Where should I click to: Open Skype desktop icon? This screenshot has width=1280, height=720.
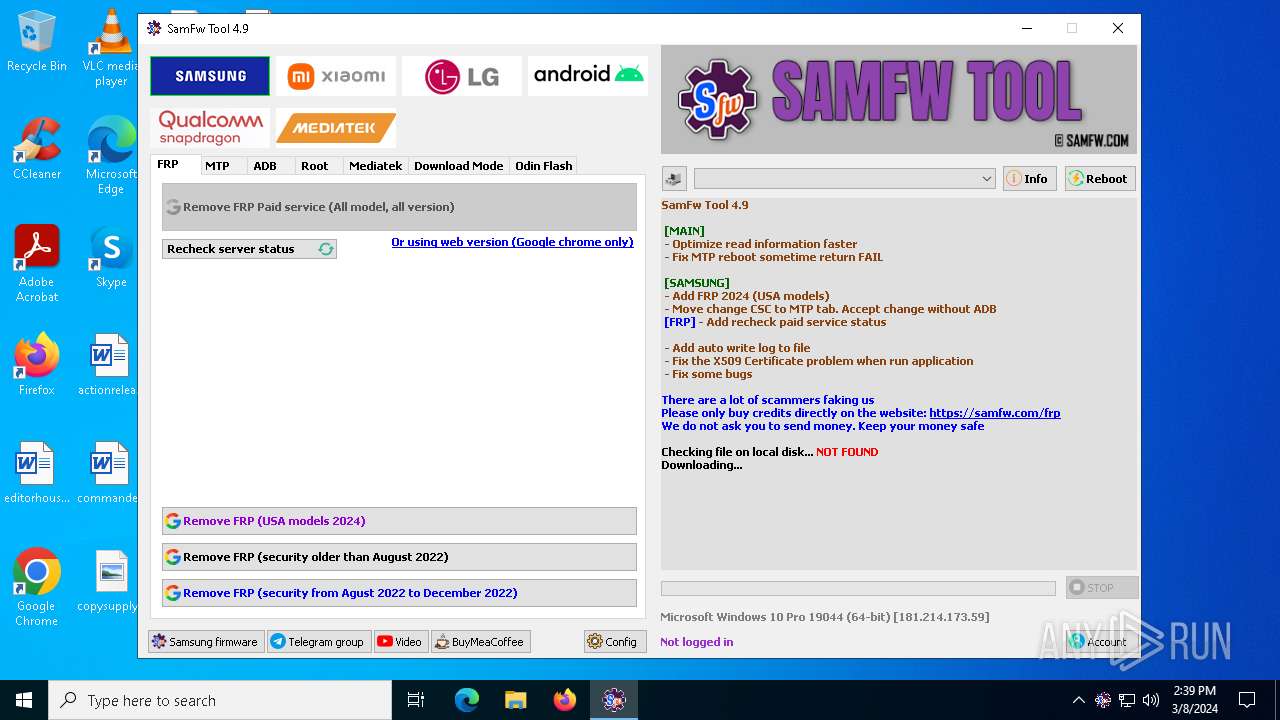111,257
